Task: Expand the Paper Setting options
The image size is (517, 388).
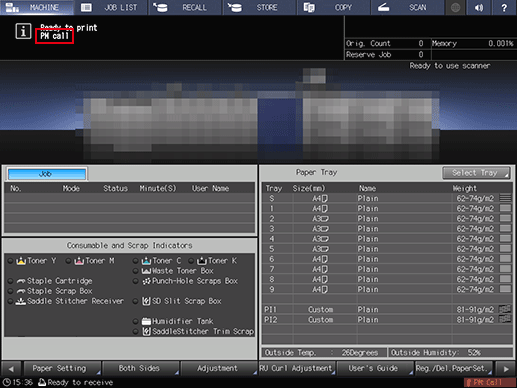Action: click(62, 368)
